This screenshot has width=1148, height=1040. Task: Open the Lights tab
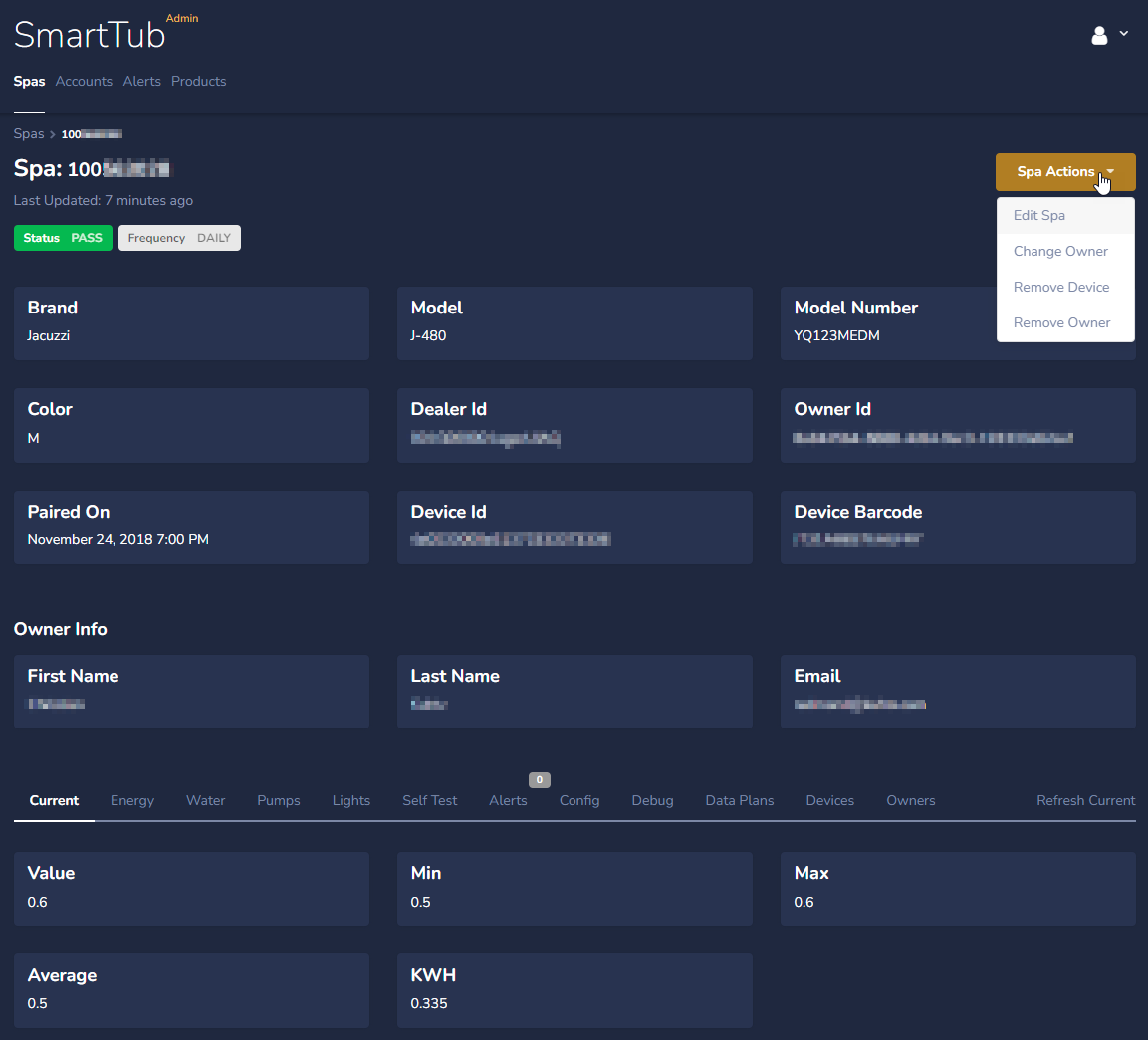[351, 801]
